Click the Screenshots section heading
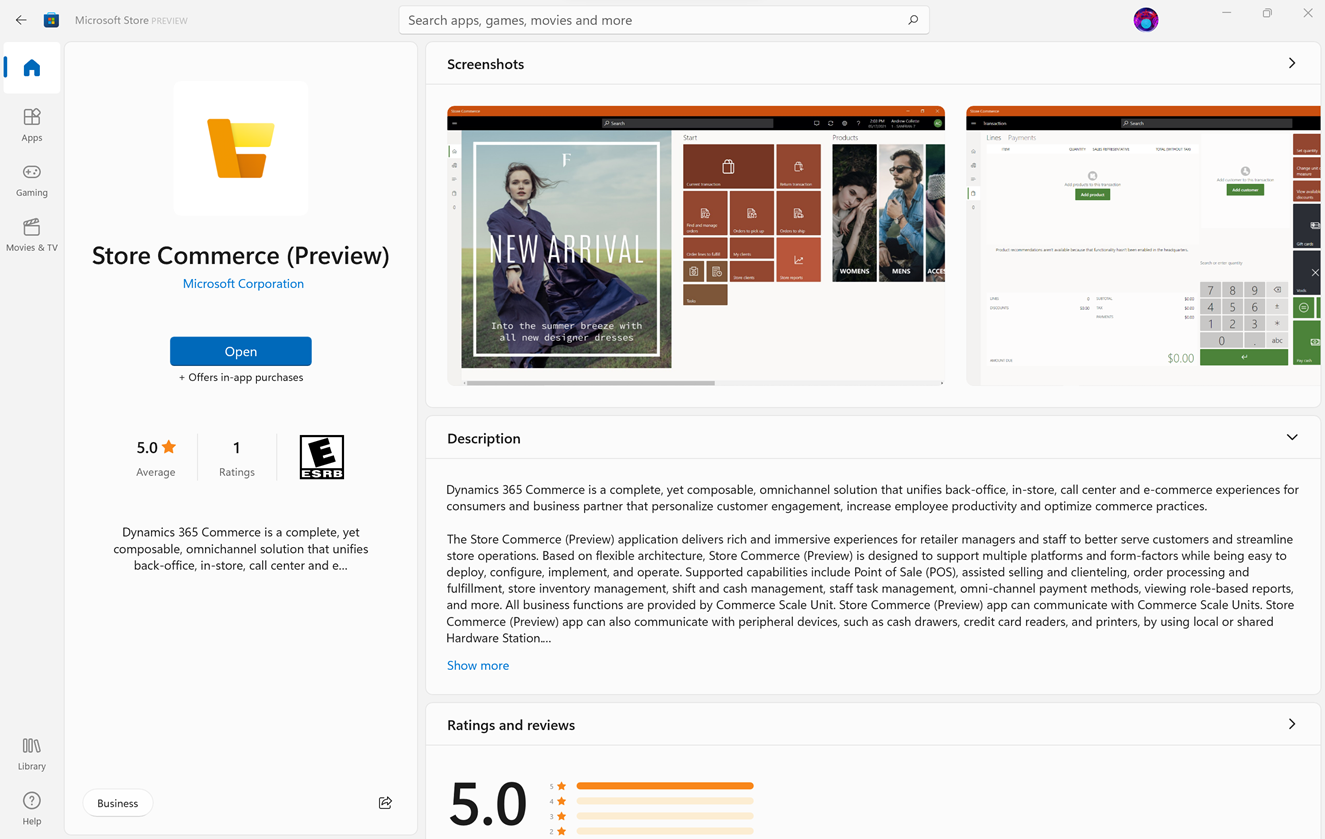The image size is (1325, 839). coord(485,64)
